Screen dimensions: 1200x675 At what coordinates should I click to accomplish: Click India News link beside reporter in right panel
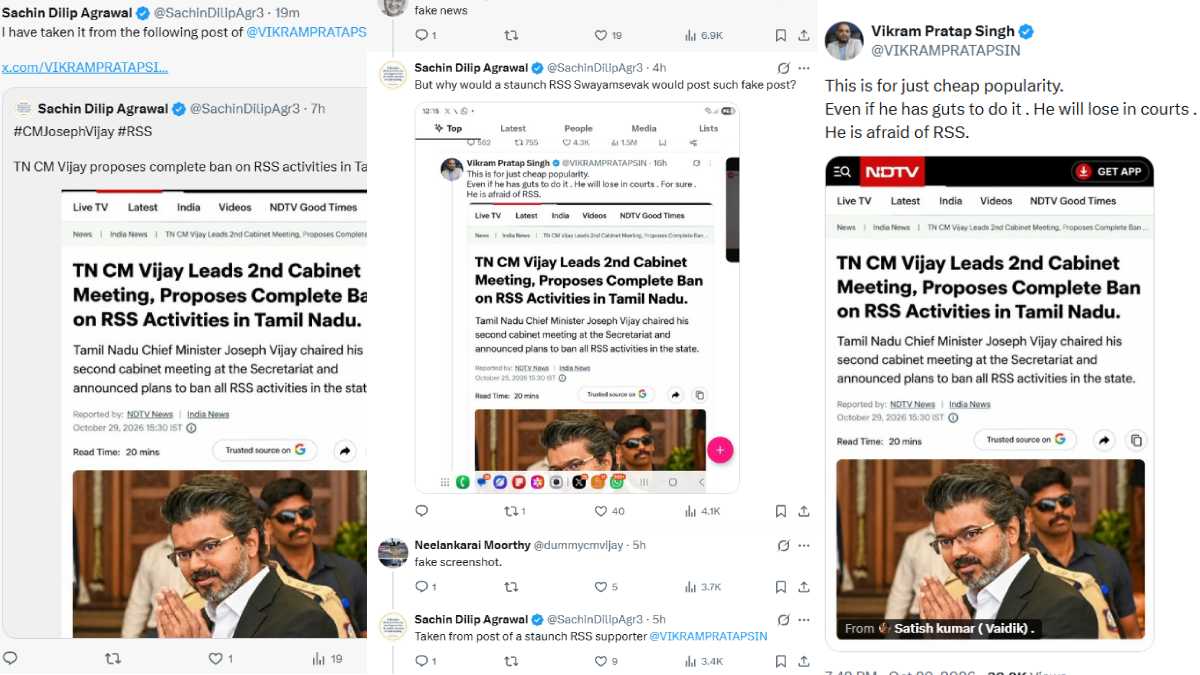tap(969, 404)
